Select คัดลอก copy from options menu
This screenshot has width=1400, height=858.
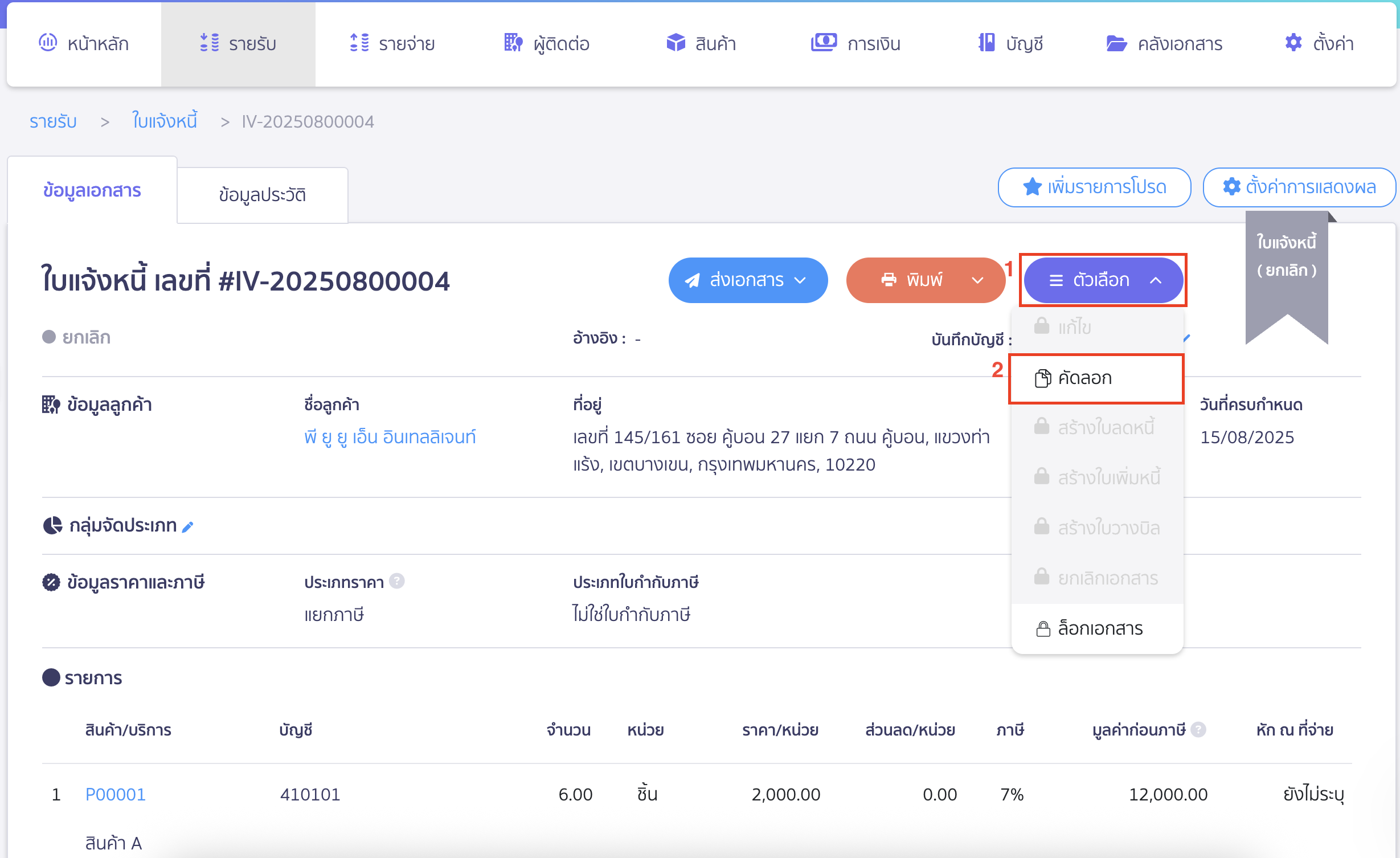tap(1097, 378)
